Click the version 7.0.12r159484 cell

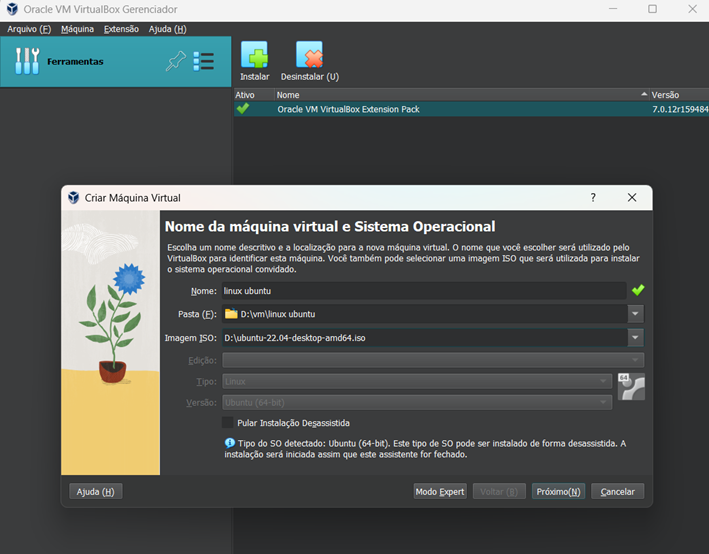680,109
